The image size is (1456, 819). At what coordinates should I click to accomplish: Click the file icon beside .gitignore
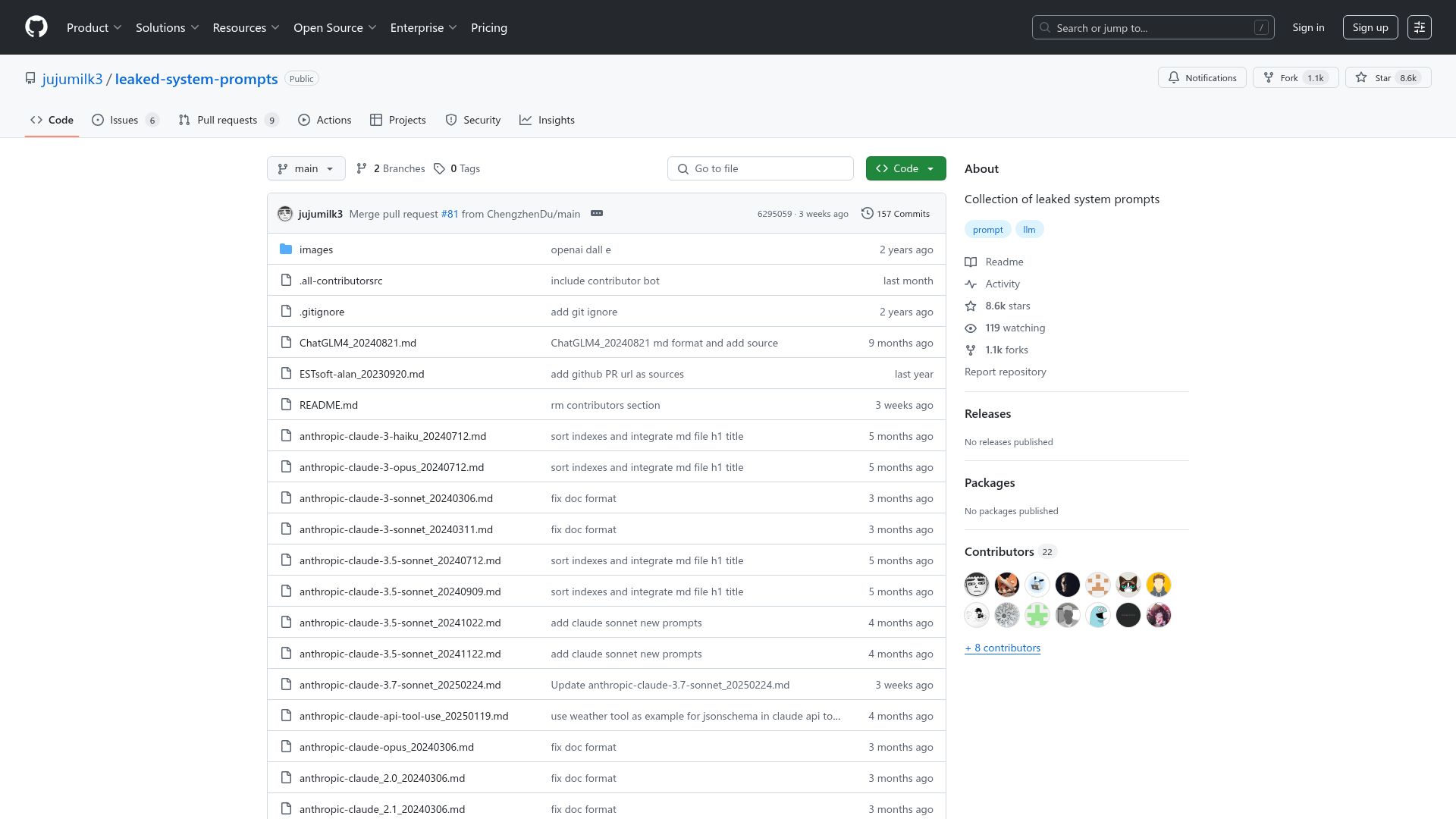pos(286,312)
